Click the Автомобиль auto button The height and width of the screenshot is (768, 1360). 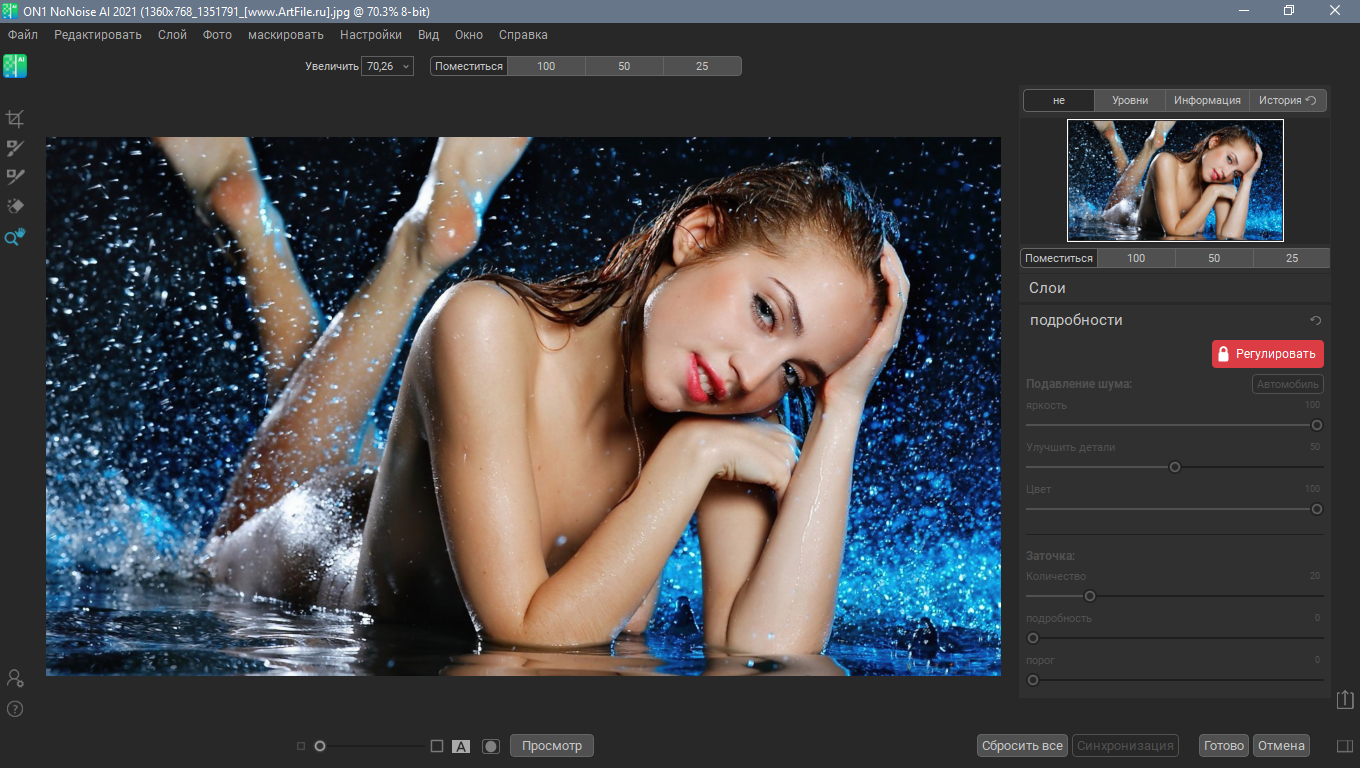pyautogui.click(x=1288, y=384)
